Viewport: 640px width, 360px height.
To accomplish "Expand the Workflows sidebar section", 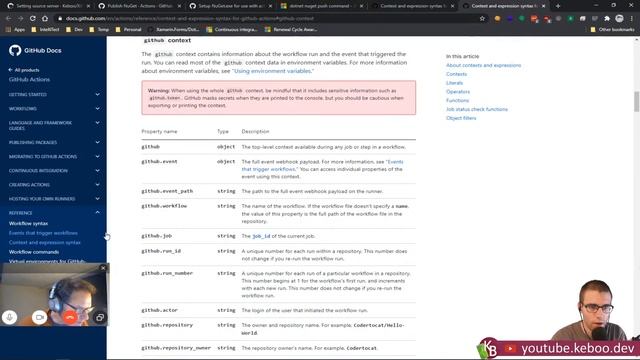I will click(x=54, y=109).
